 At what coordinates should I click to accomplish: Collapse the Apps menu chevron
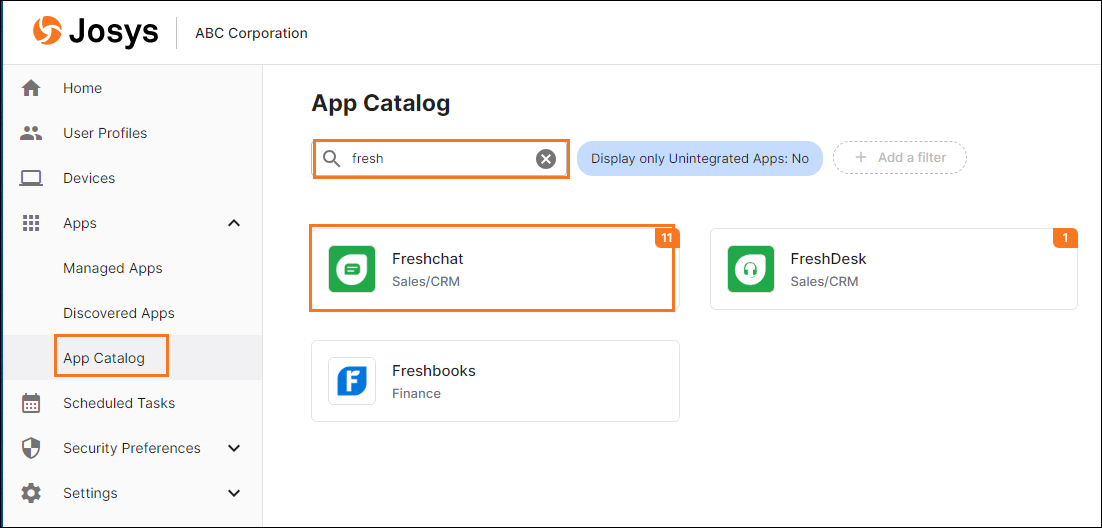tap(234, 223)
